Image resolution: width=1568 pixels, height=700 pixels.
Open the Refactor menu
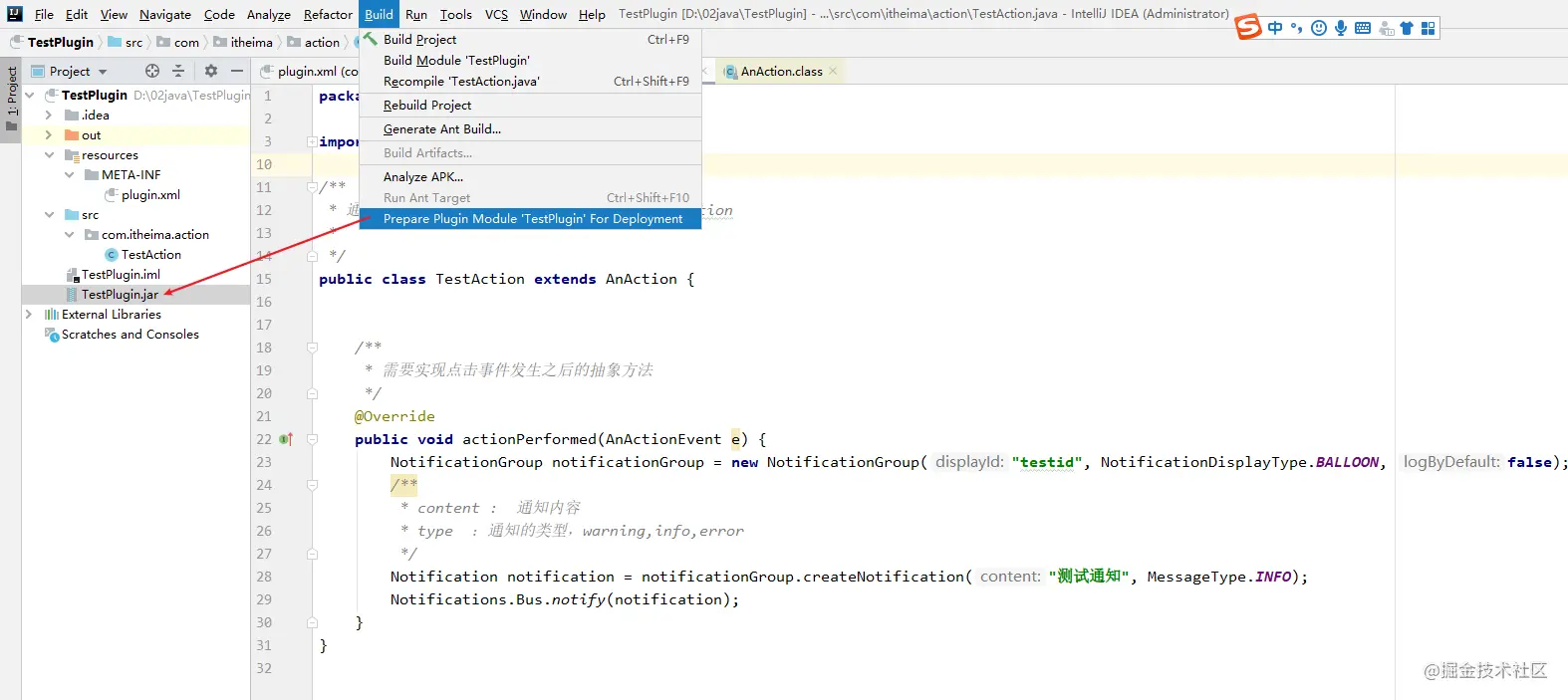[328, 14]
